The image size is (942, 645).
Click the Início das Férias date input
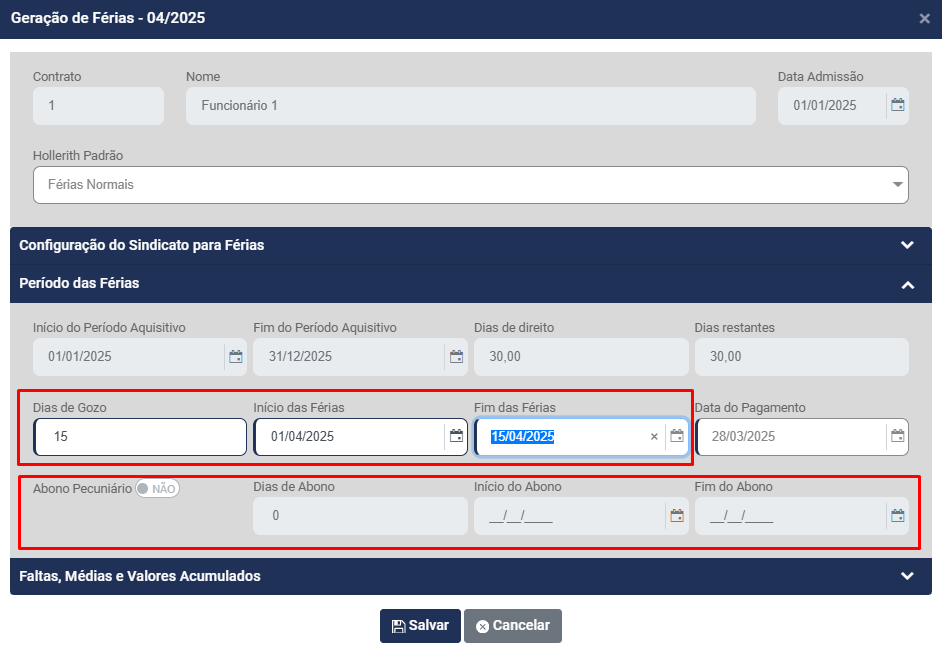[x=345, y=437]
